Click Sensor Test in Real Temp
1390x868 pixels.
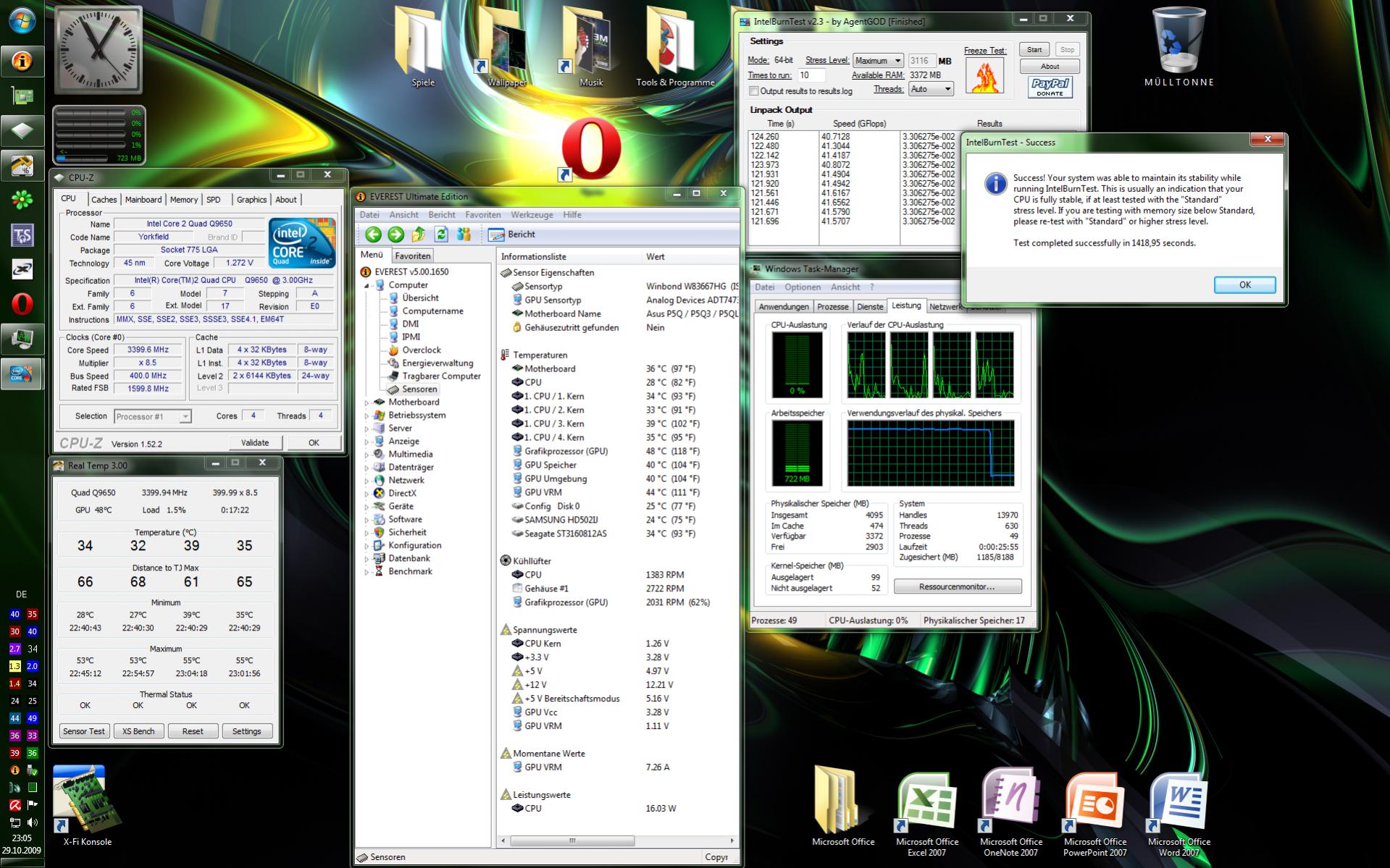click(84, 731)
